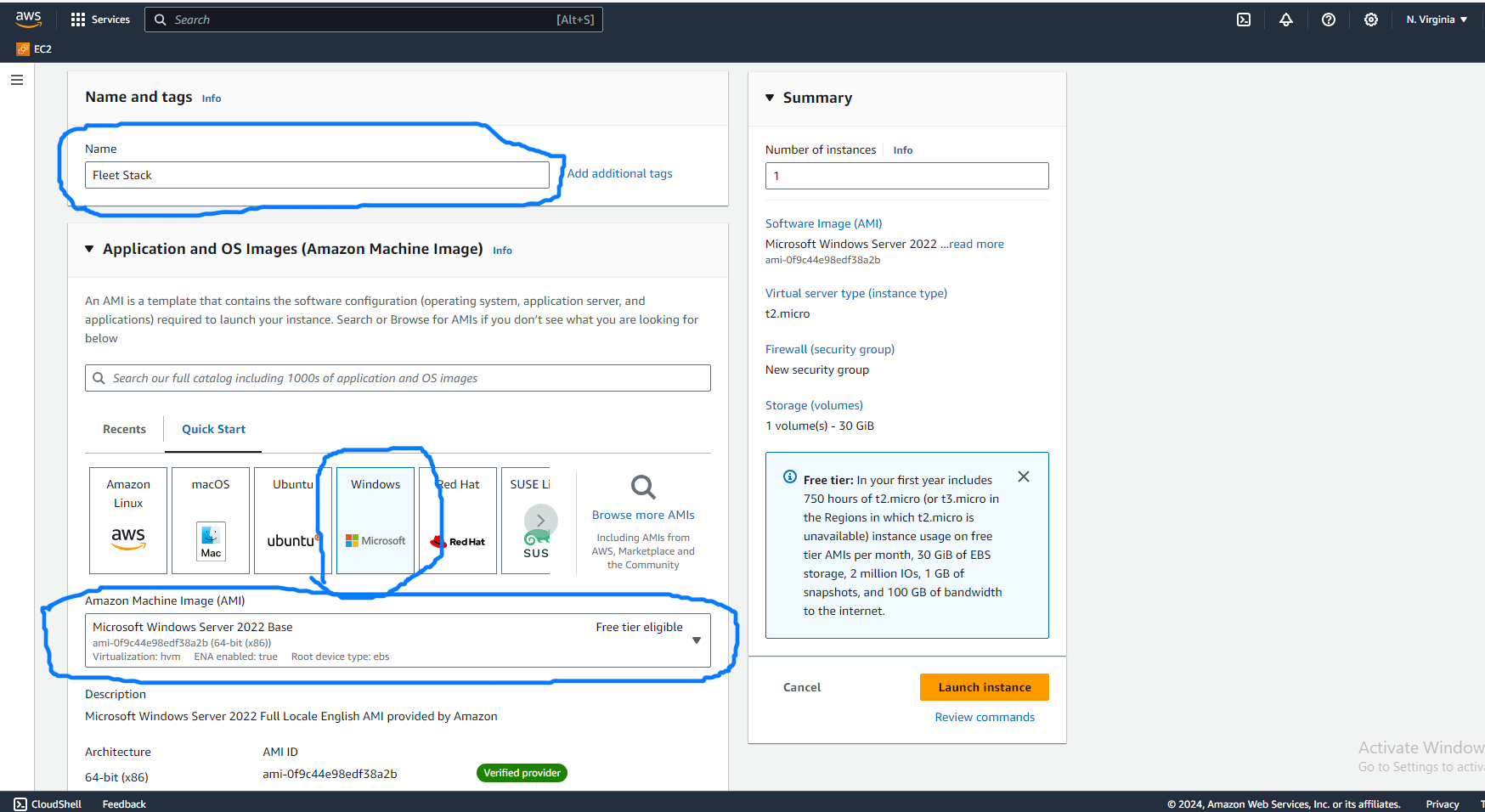The width and height of the screenshot is (1485, 812).
Task: Open Info link beside Number of instances
Action: (903, 150)
